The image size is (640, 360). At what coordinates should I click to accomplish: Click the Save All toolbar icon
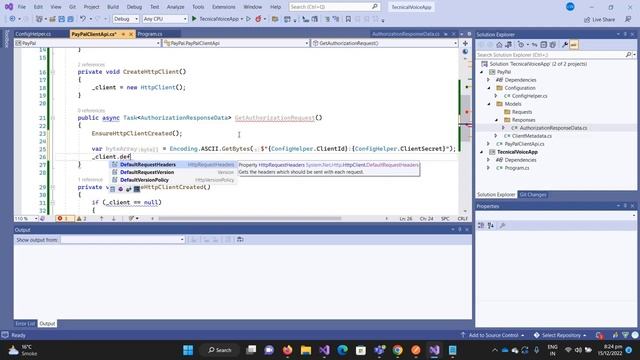tap(70, 19)
